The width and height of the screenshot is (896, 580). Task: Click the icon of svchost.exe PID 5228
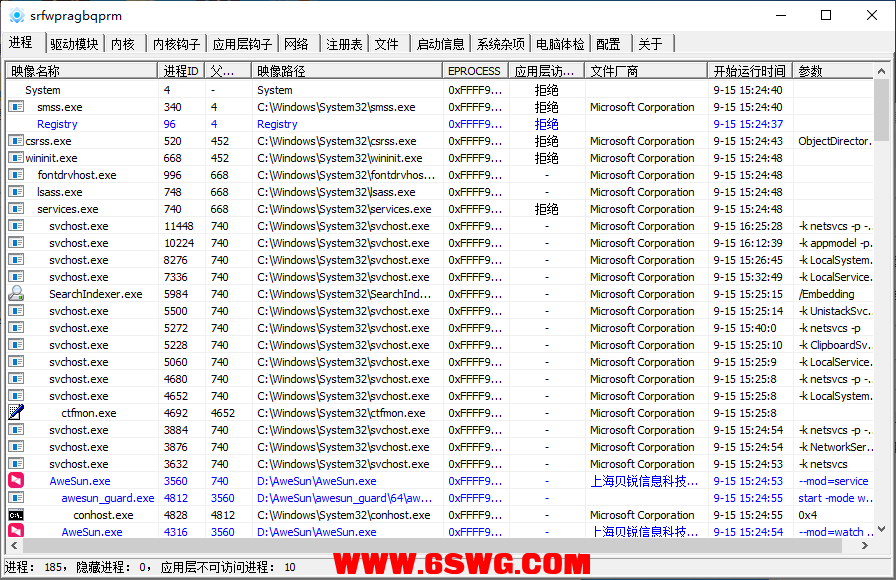pos(16,345)
